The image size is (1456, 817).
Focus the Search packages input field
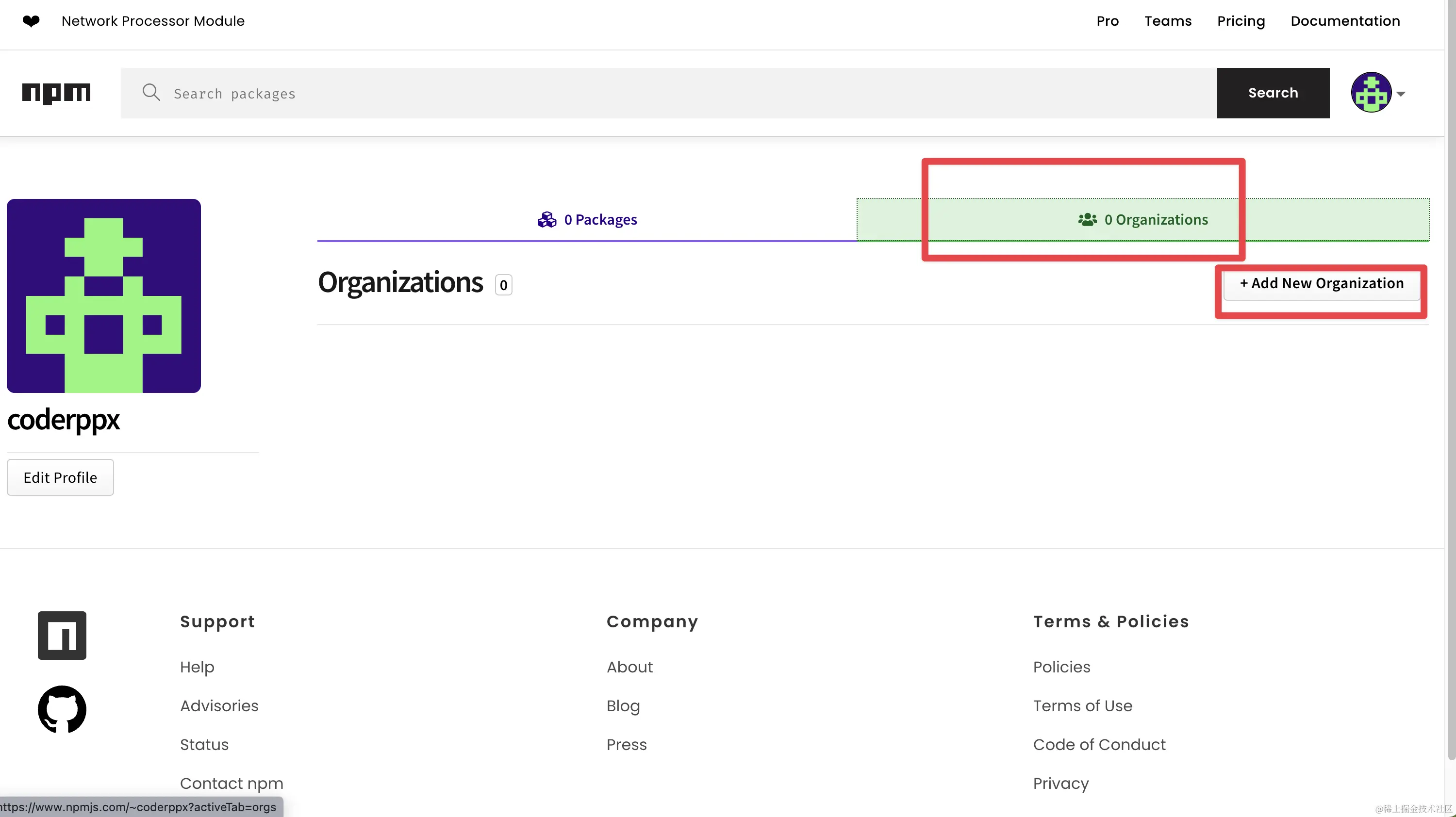669,93
